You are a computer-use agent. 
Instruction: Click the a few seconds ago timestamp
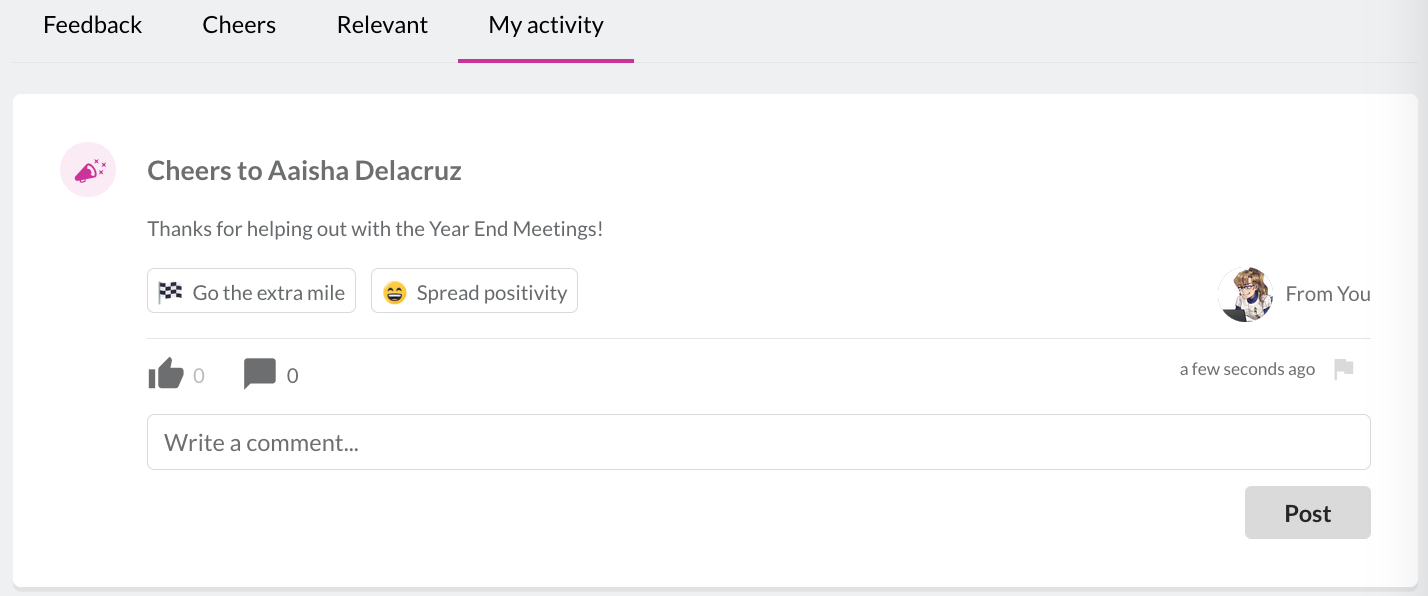click(1247, 369)
